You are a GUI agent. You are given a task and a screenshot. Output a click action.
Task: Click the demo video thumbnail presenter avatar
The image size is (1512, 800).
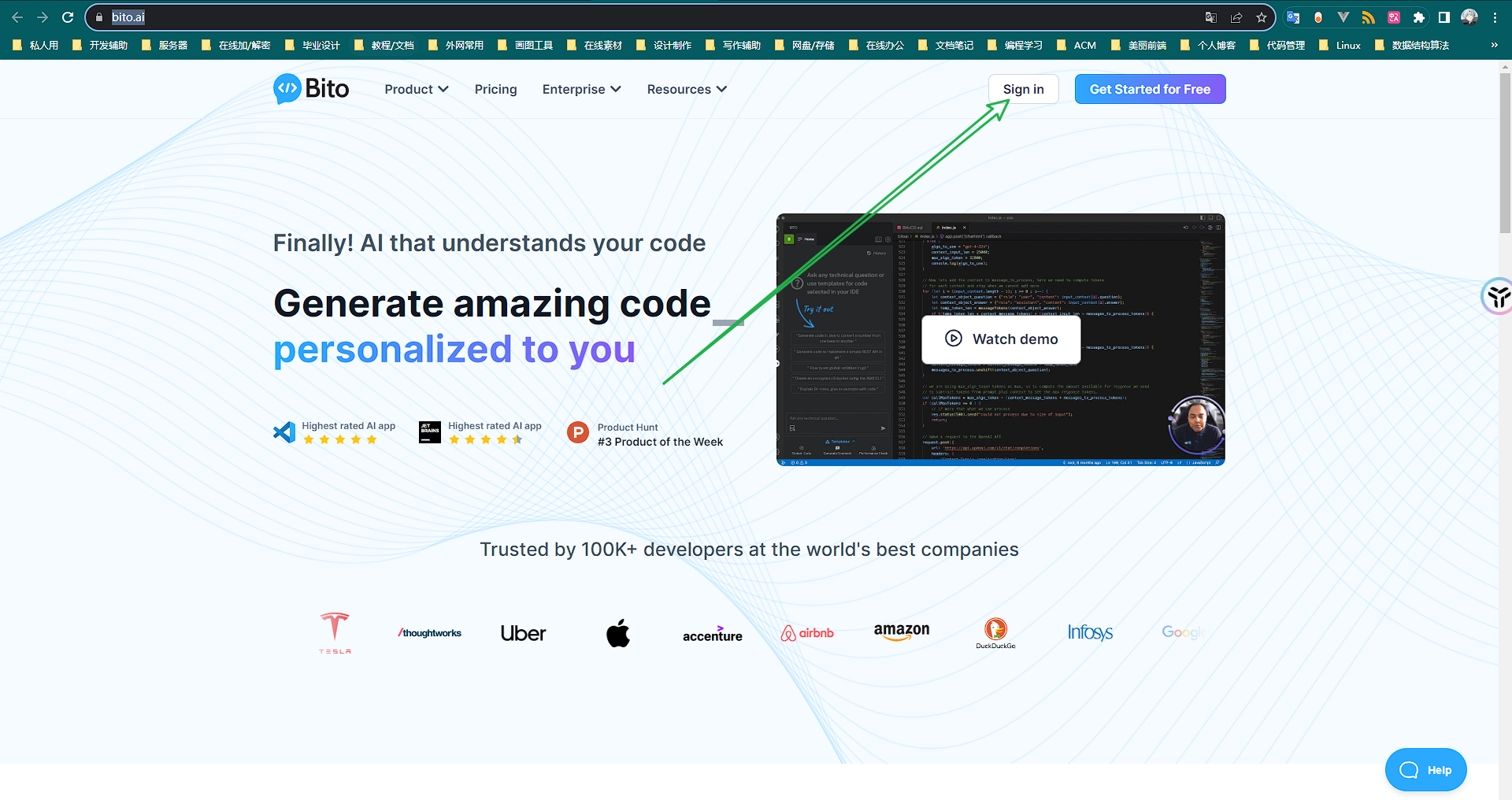click(x=1197, y=425)
